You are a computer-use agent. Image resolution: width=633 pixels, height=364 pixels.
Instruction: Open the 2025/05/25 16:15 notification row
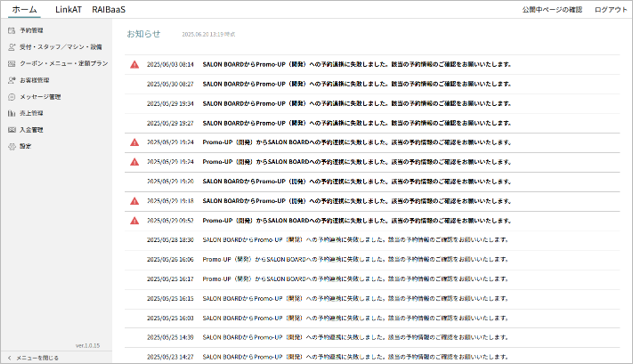(372, 299)
